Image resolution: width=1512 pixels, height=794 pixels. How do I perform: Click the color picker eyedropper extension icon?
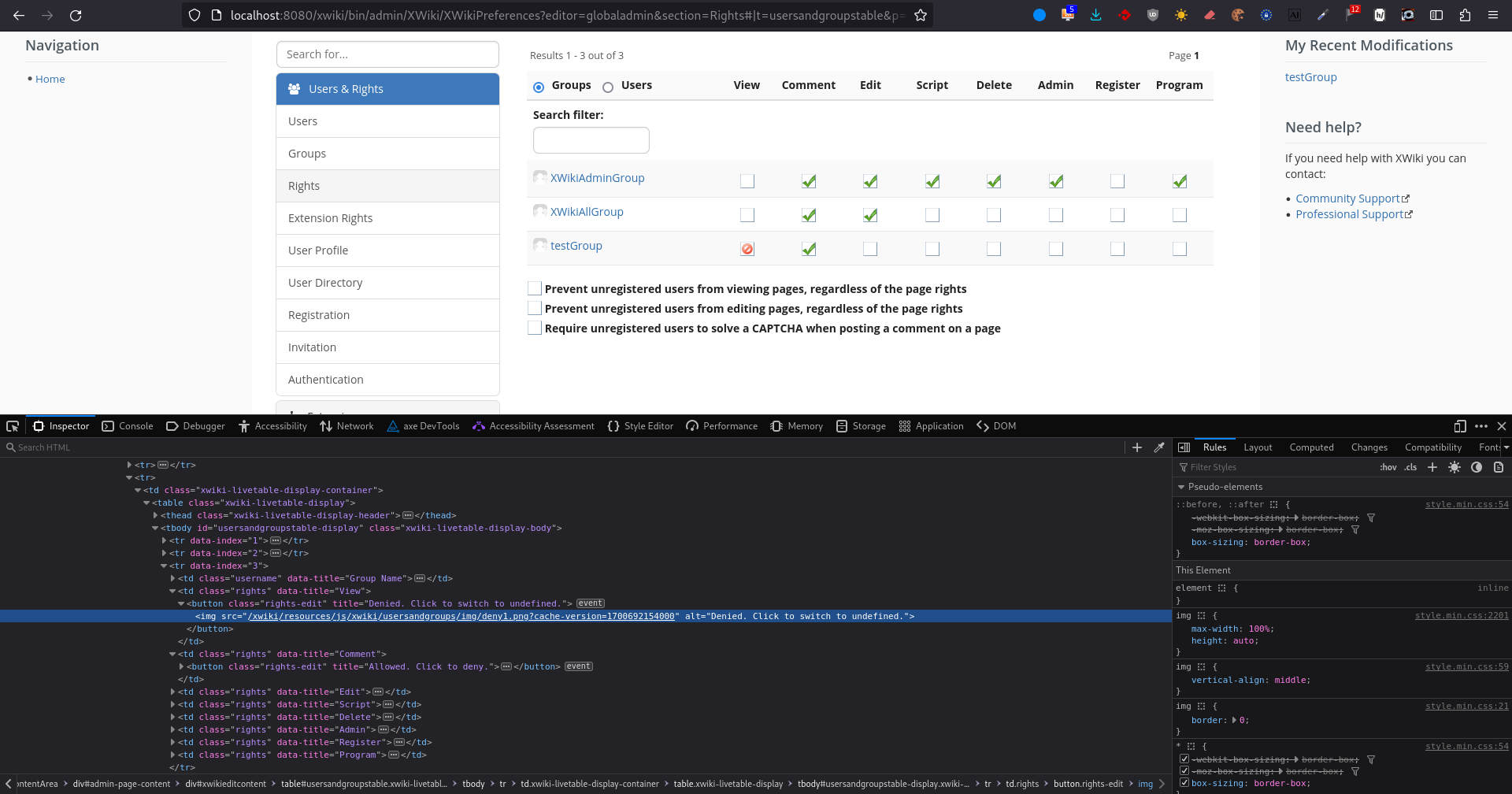(x=1323, y=15)
